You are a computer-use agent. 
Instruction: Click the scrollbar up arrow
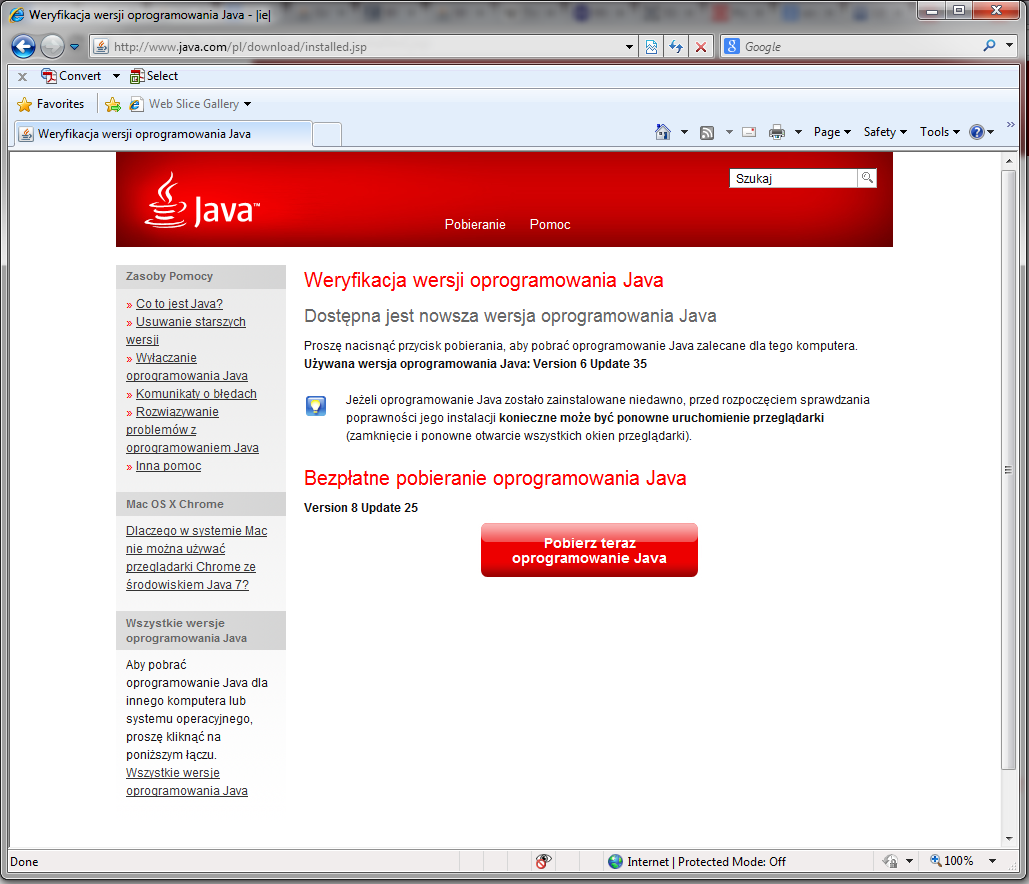[1009, 161]
